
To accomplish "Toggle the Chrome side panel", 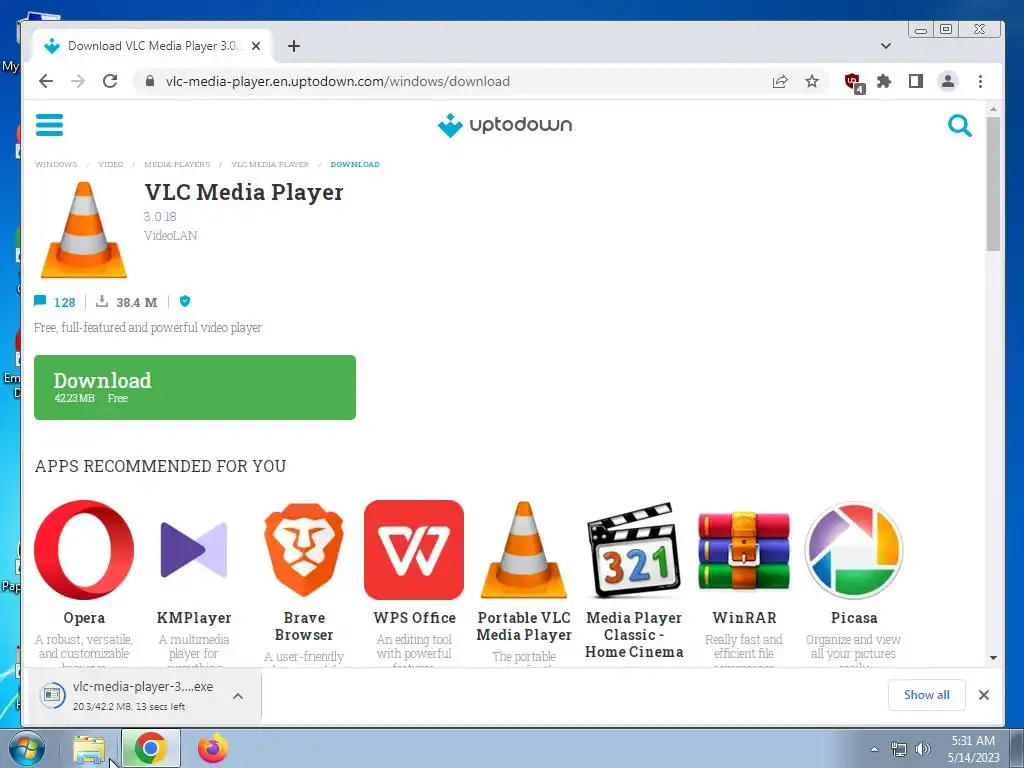I will click(916, 82).
